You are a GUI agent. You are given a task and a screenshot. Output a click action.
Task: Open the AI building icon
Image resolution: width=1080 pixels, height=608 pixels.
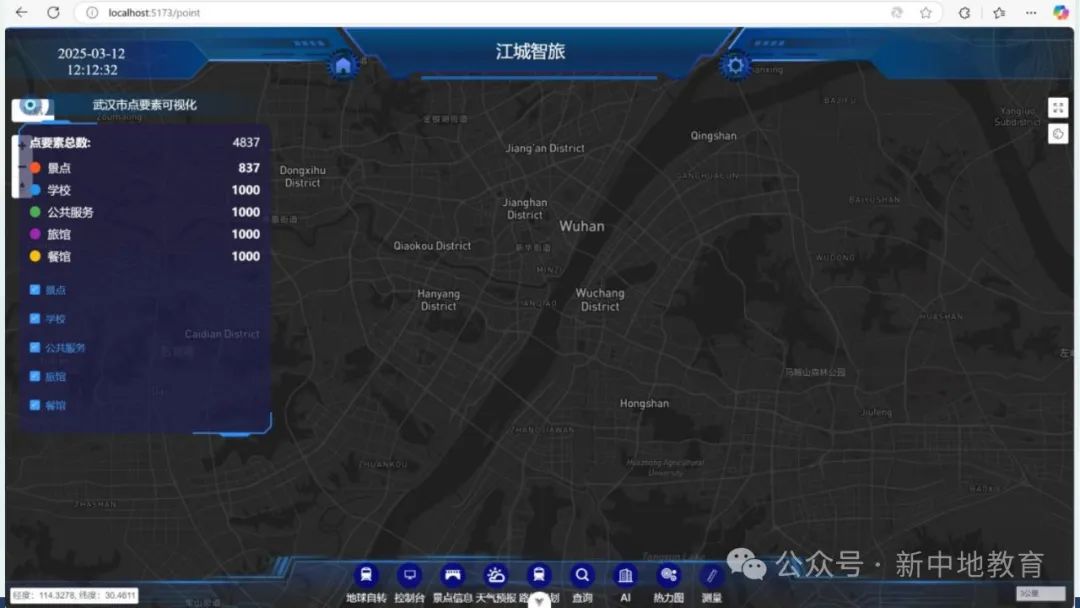click(x=625, y=575)
